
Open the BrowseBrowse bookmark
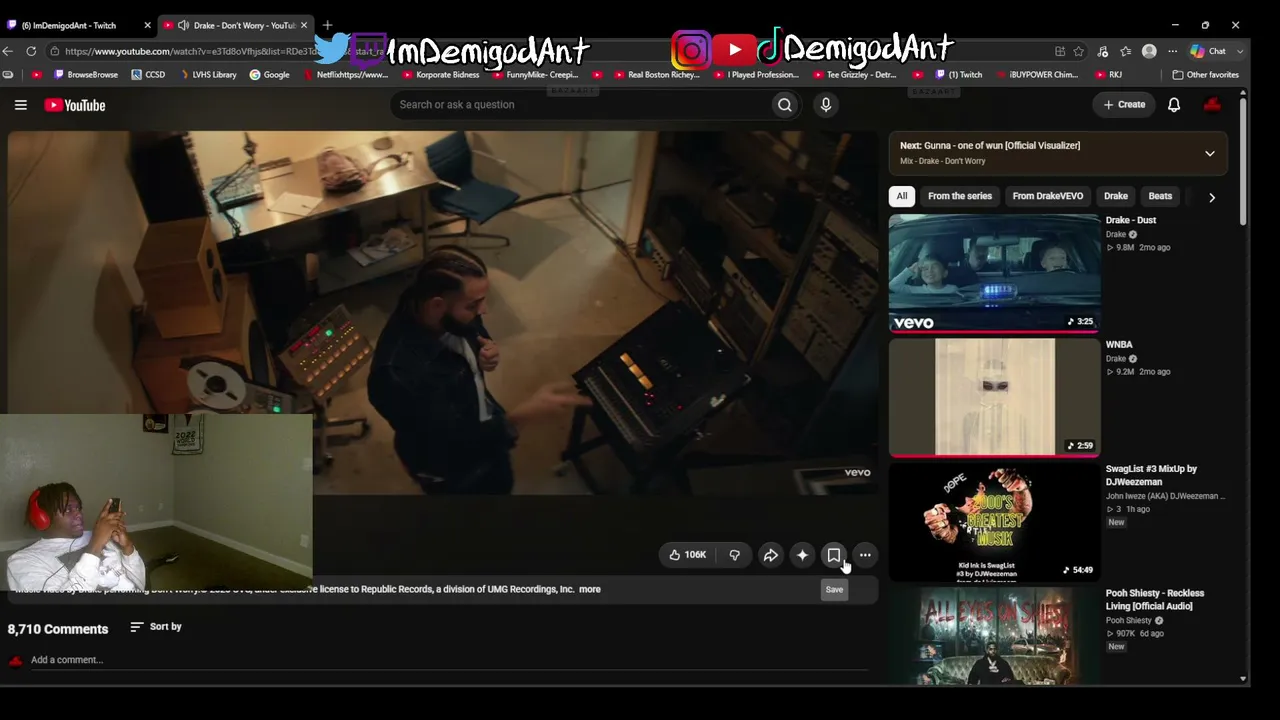click(x=86, y=75)
